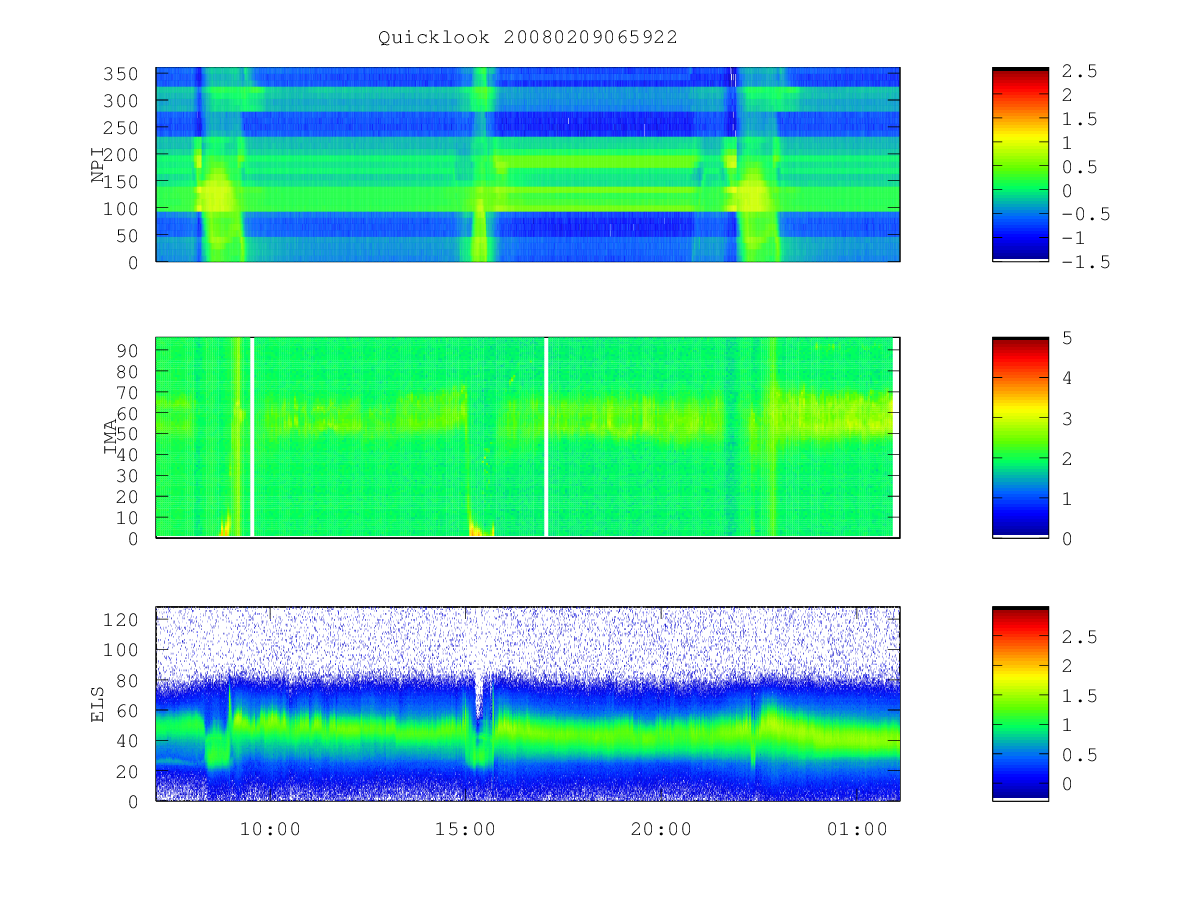Click the 5 label on IMA color bar
This screenshot has width=1200, height=900.
[x=1067, y=338]
